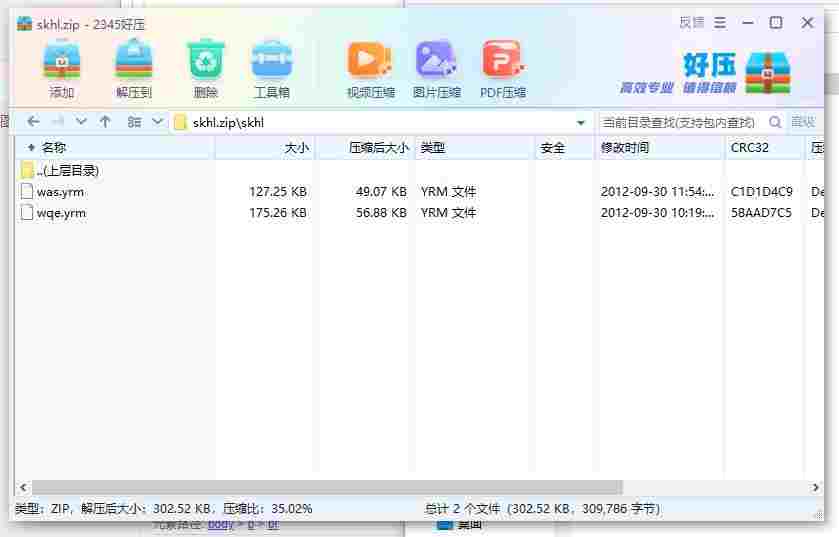Open the 工具箱 toolbox icon
839x537 pixels.
coord(272,68)
